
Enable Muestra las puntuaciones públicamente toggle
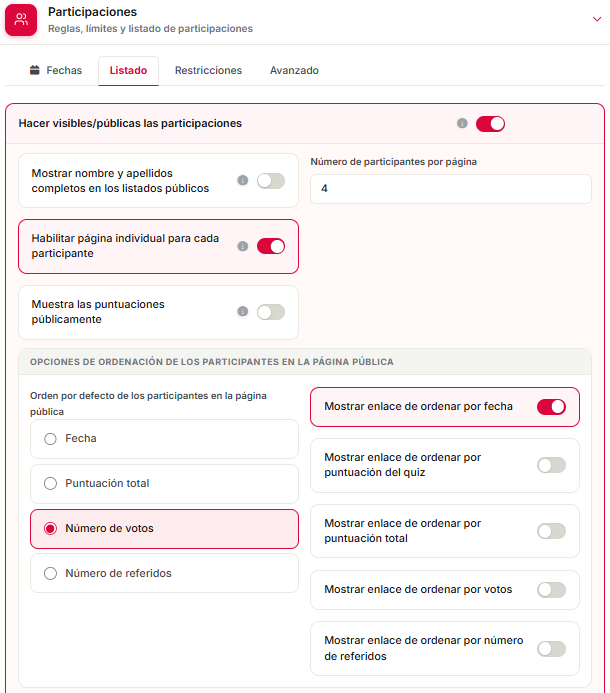(271, 312)
